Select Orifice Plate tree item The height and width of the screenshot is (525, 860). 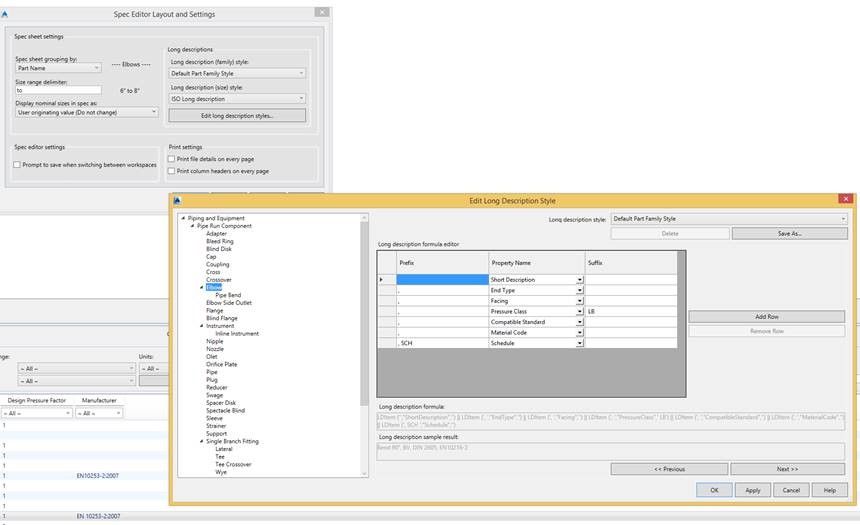tap(222, 364)
